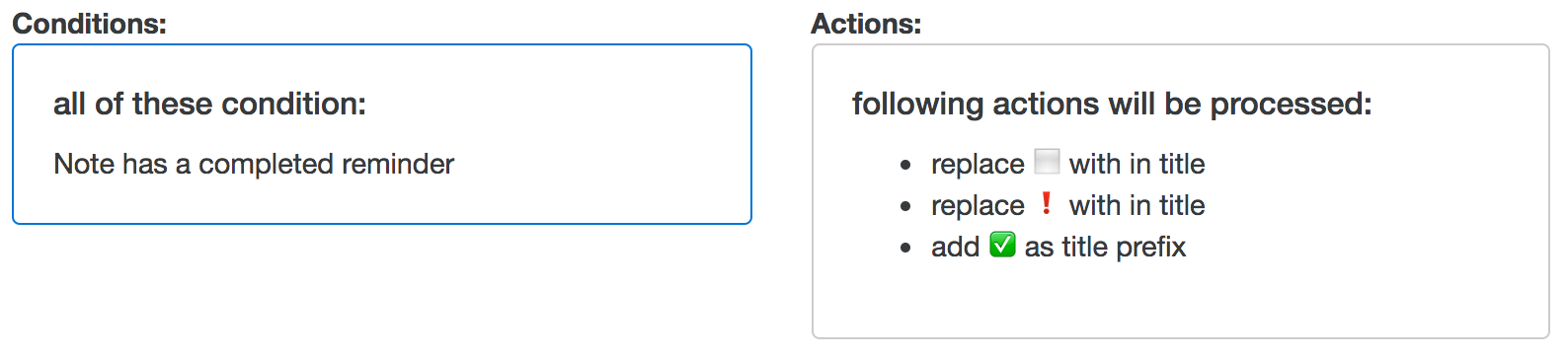Click the second 'replace' action word
Image resolution: width=1568 pixels, height=359 pixels.
pyautogui.click(x=978, y=205)
